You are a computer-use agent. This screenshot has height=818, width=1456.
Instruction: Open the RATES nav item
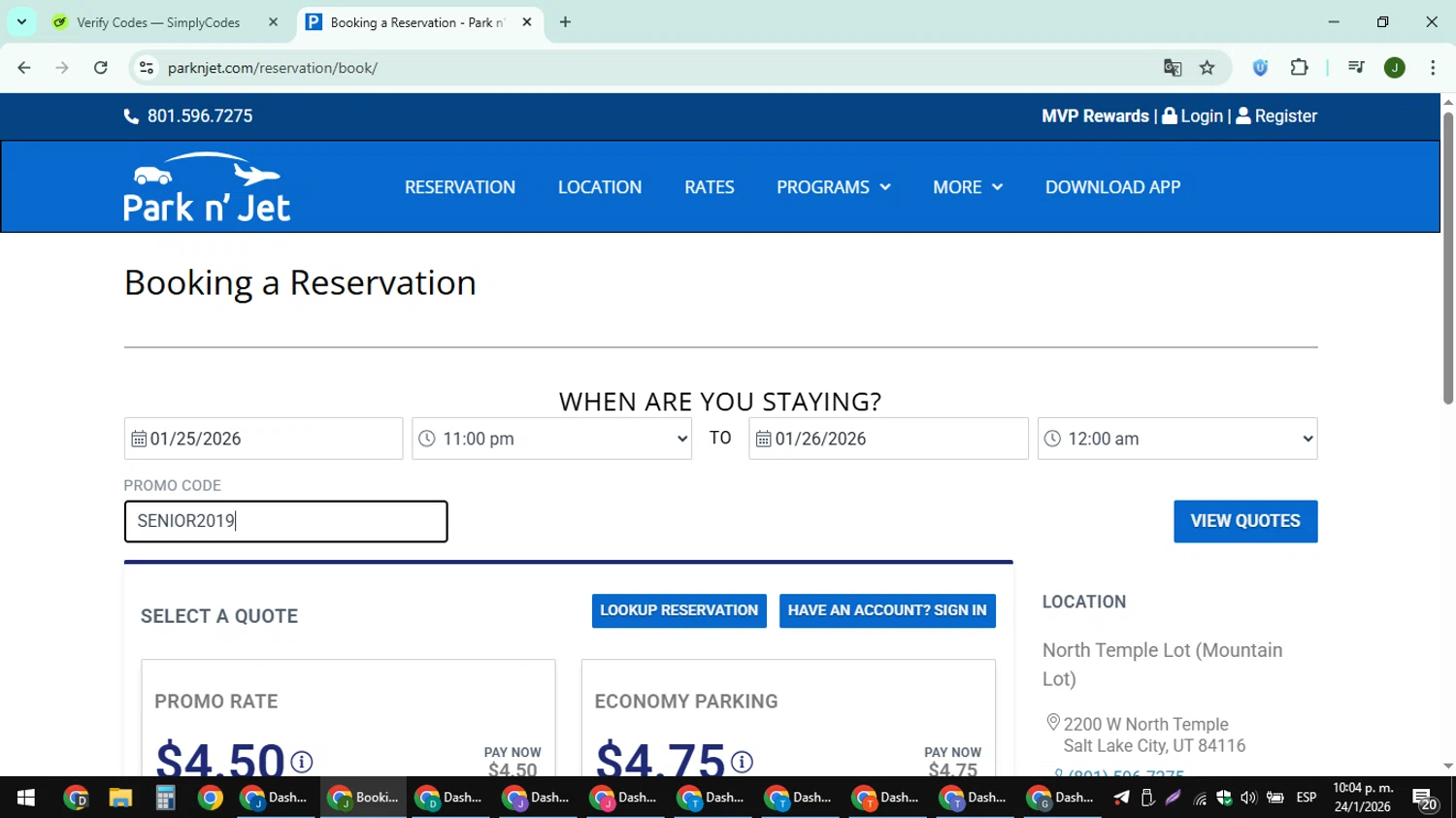[x=710, y=187]
